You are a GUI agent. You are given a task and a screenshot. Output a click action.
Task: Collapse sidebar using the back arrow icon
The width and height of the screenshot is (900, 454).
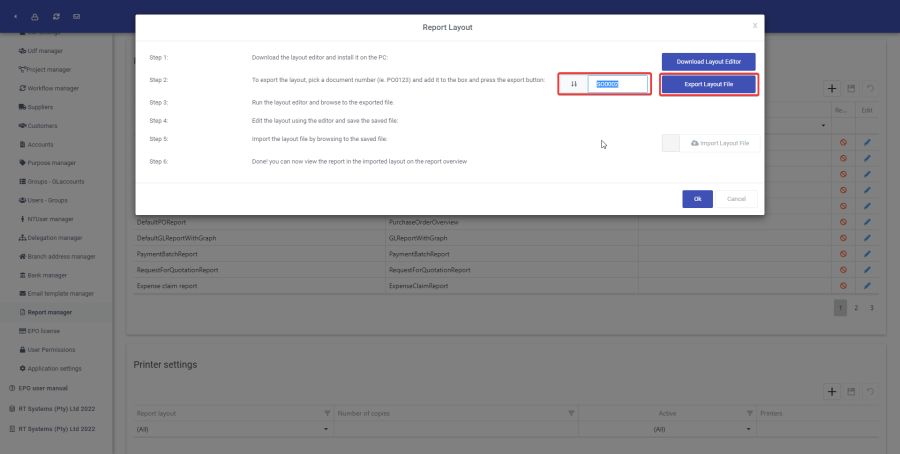point(15,17)
